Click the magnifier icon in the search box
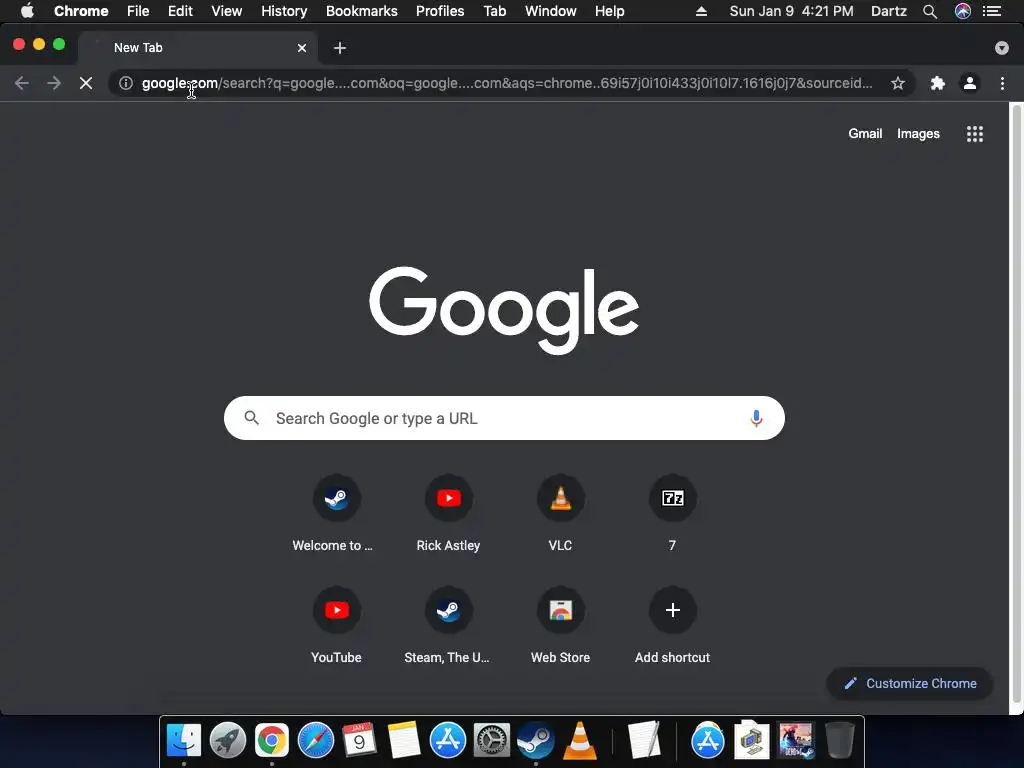 [x=251, y=418]
